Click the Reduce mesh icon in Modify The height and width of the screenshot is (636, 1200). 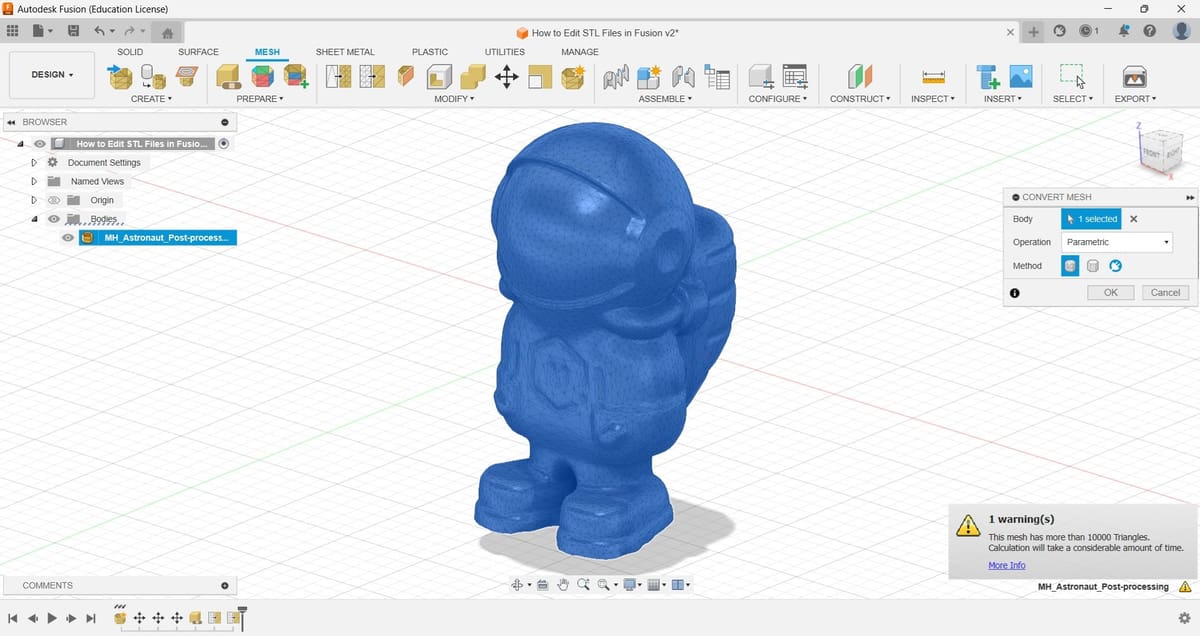pyautogui.click(x=372, y=76)
